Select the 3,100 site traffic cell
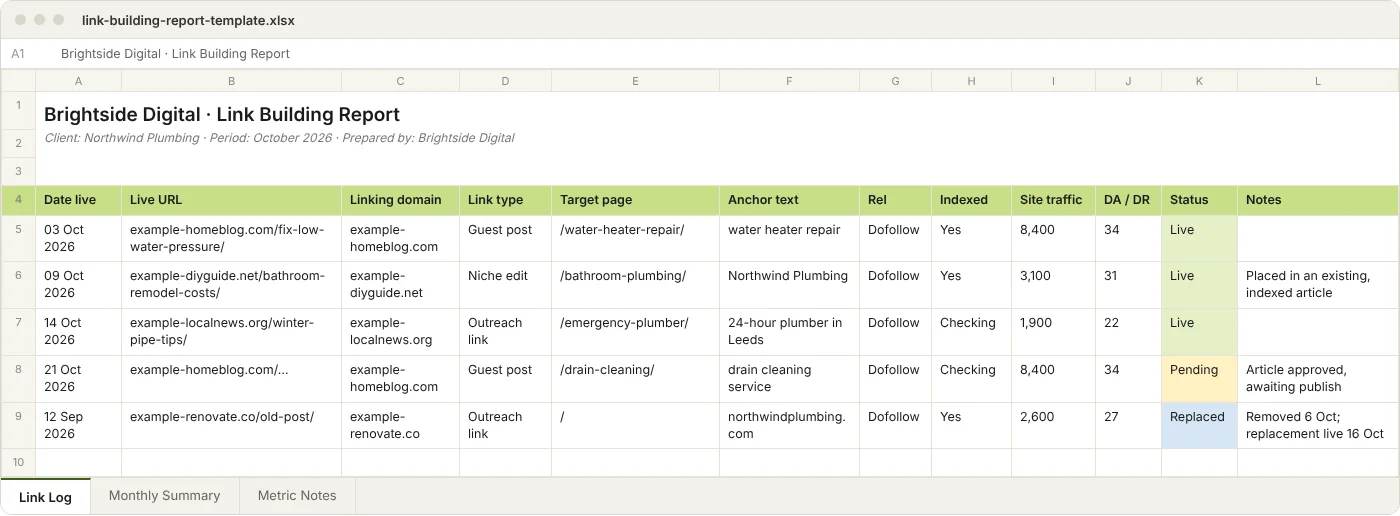This screenshot has height=516, width=1400. coord(1053,285)
